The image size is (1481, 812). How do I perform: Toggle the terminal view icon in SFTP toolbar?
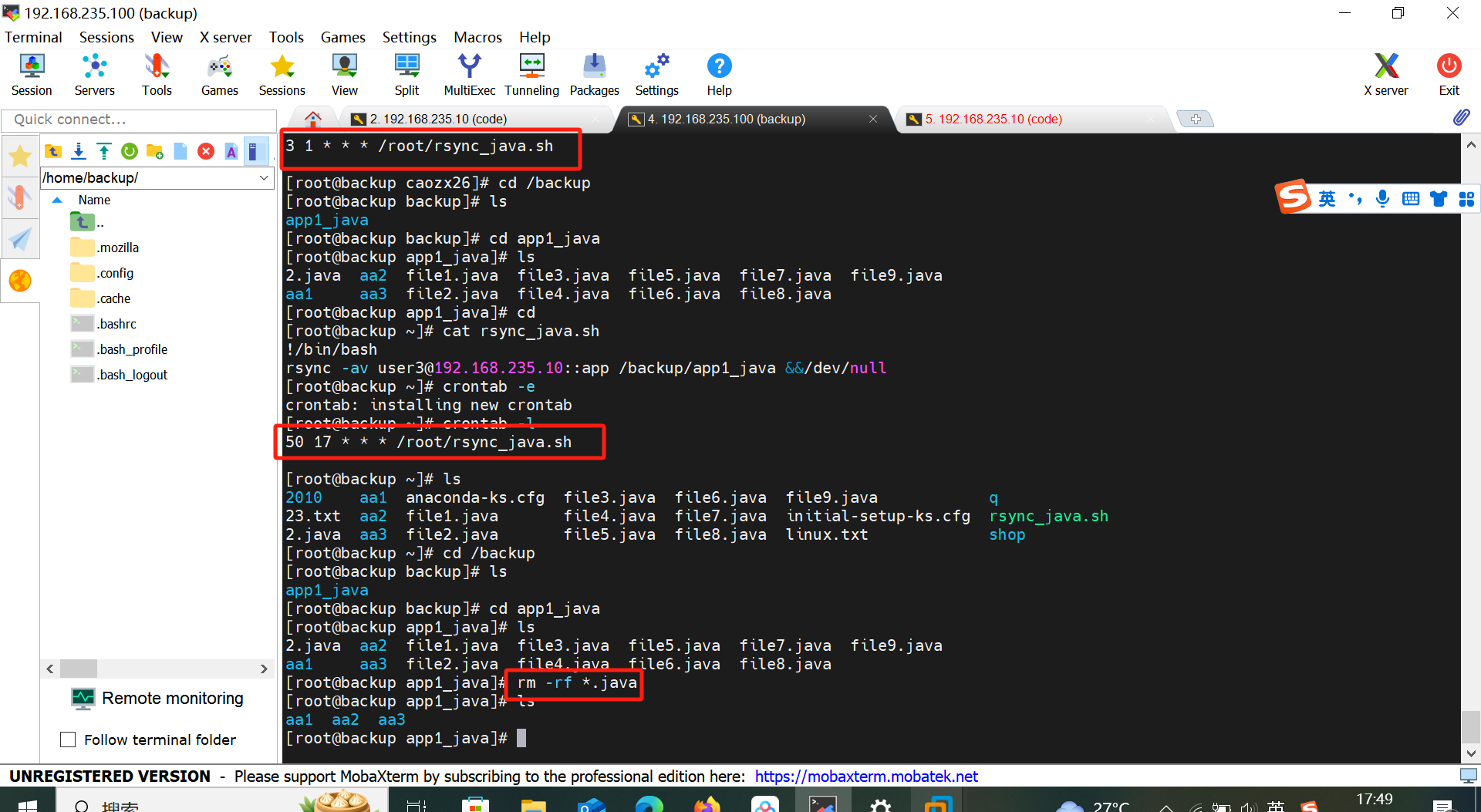coord(255,151)
